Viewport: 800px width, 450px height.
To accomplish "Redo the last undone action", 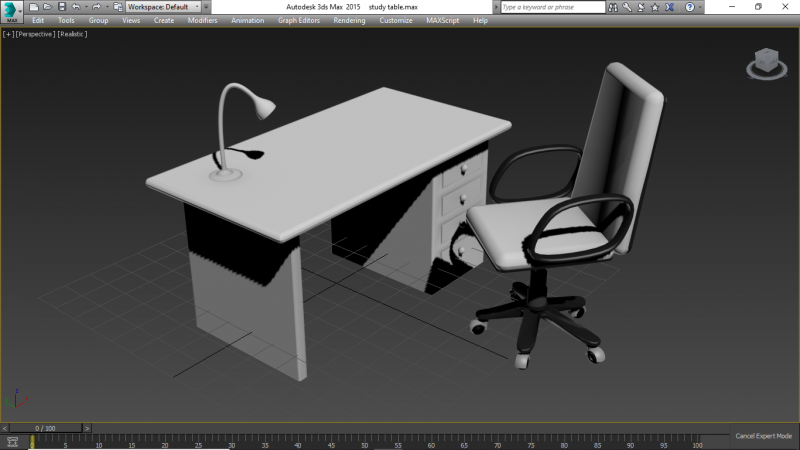I will coord(96,7).
